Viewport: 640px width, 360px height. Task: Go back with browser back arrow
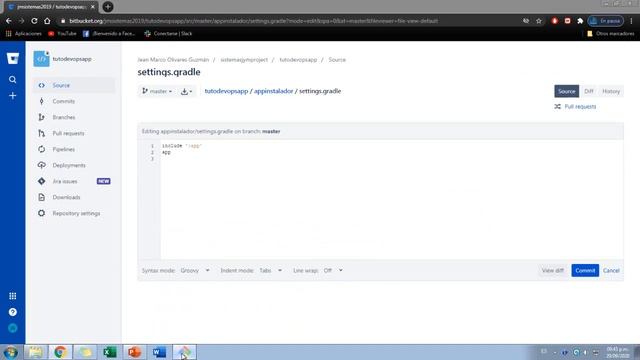coord(9,21)
